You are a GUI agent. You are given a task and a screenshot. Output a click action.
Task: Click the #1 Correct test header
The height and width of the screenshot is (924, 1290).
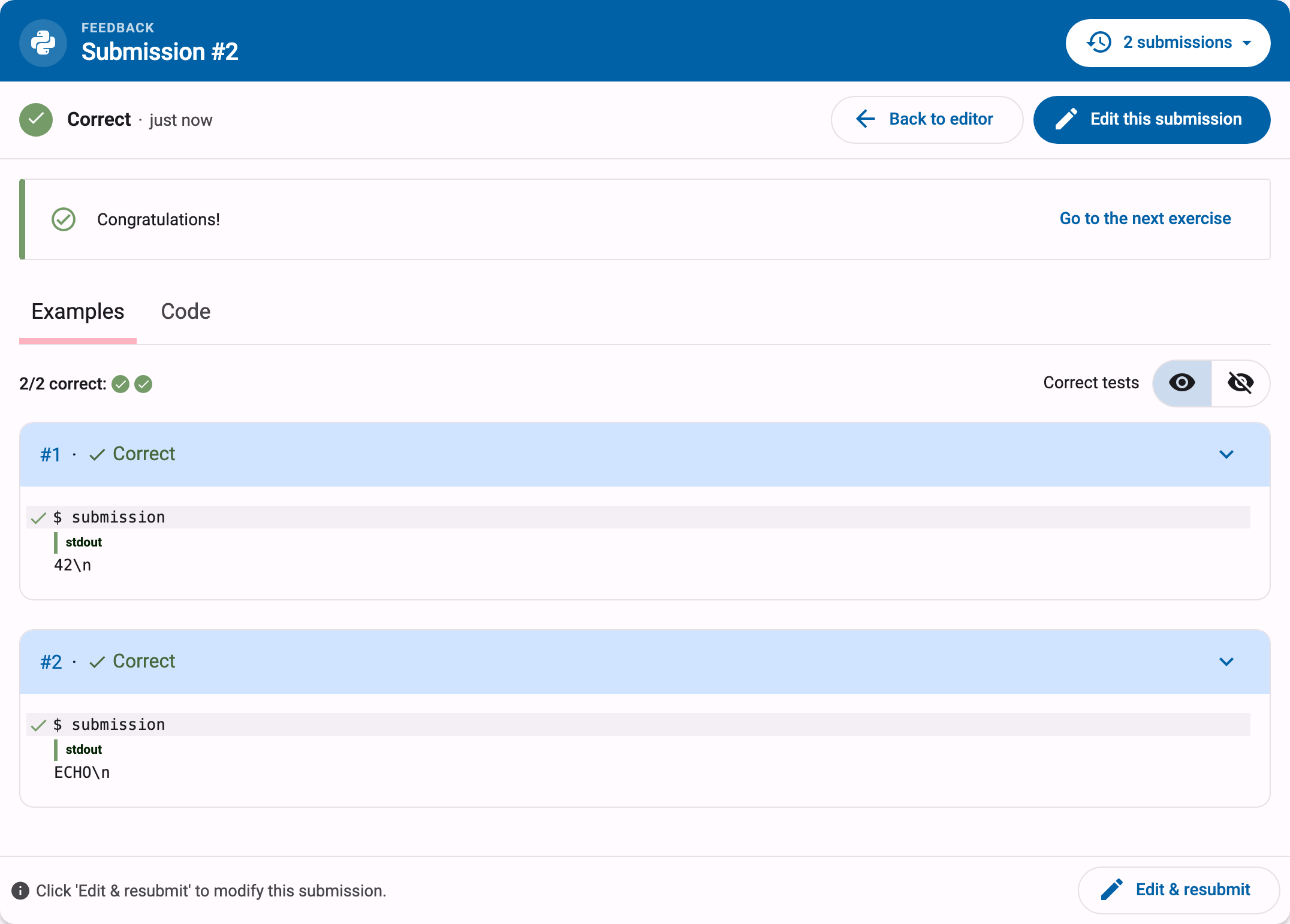(x=645, y=454)
